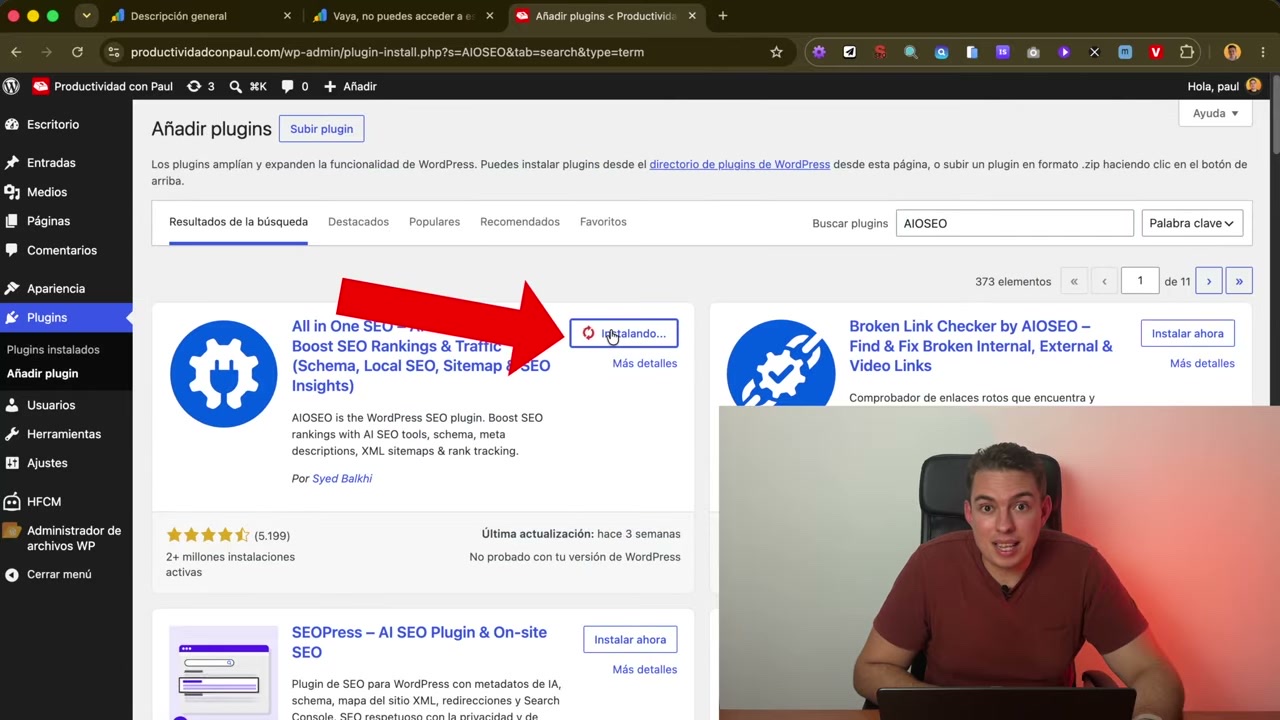
Task: Click the paul user avatar in the admin bar
Action: pos(1253,86)
